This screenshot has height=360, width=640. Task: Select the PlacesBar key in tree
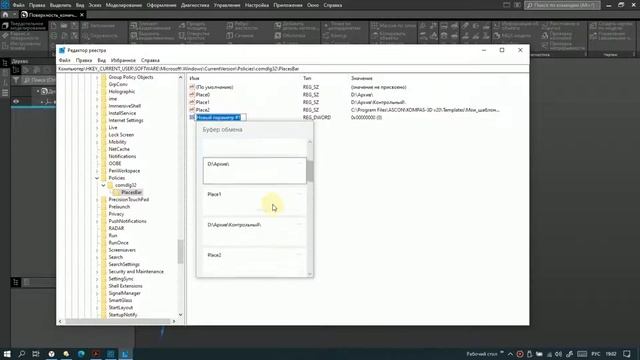[x=131, y=192]
